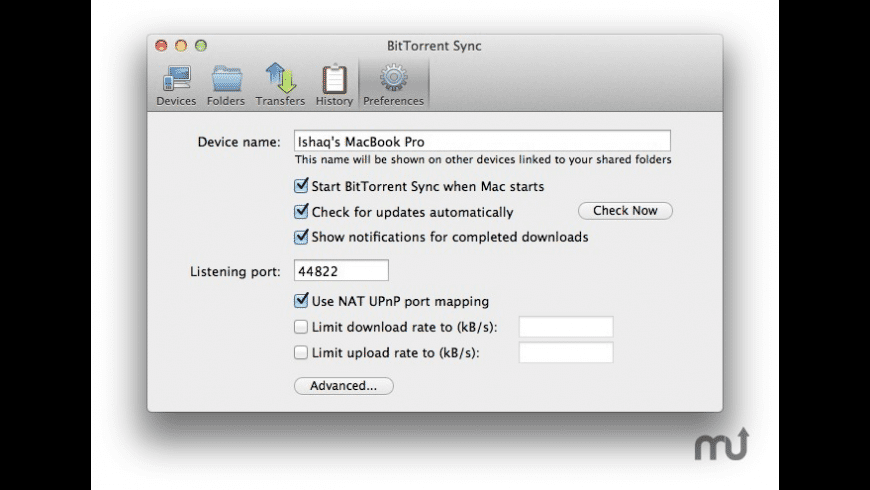This screenshot has height=490, width=870.
Task: Enable Limit download rate checkbox
Action: coord(301,327)
